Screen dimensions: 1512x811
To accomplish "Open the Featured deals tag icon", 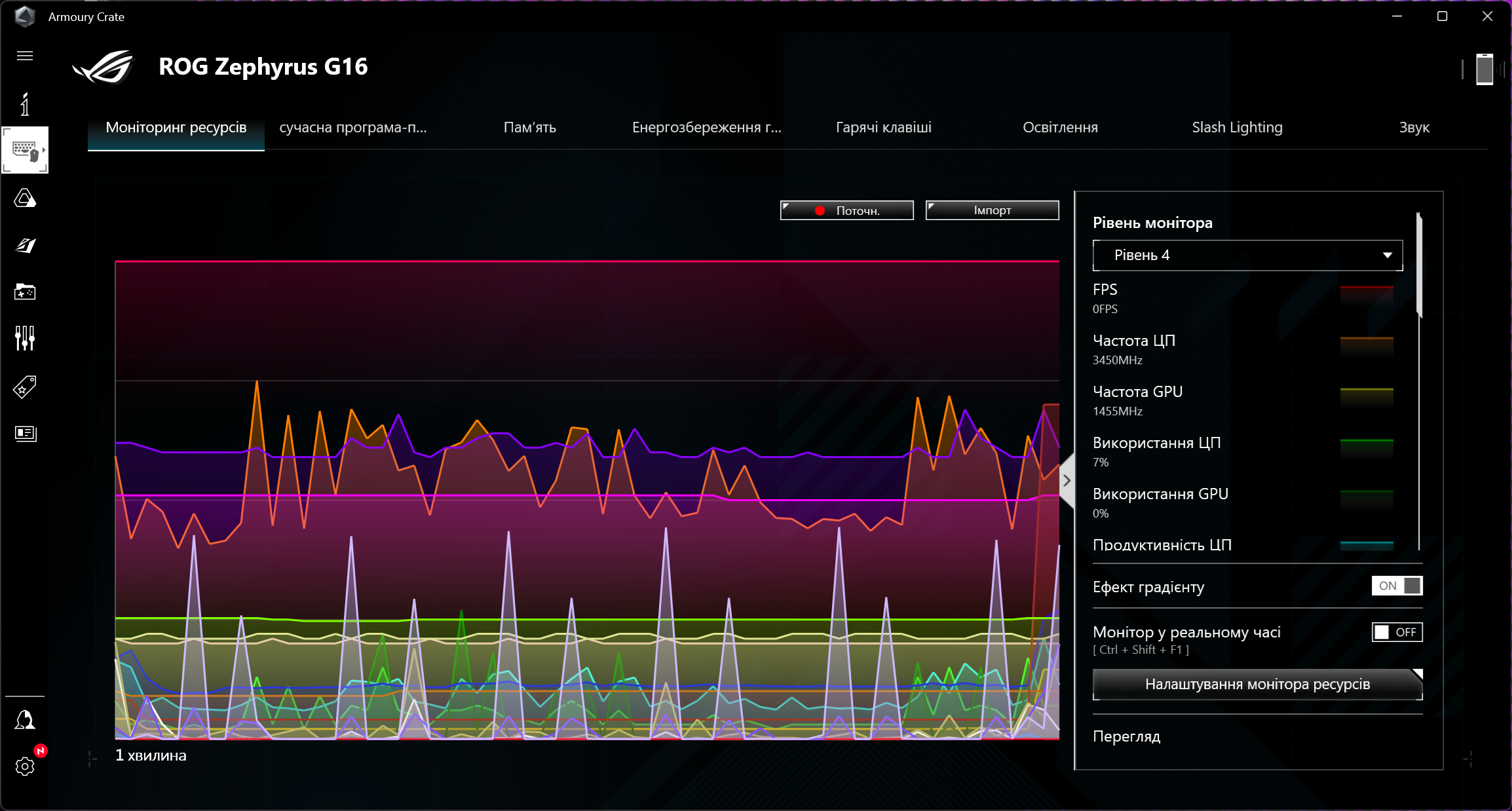I will (25, 387).
